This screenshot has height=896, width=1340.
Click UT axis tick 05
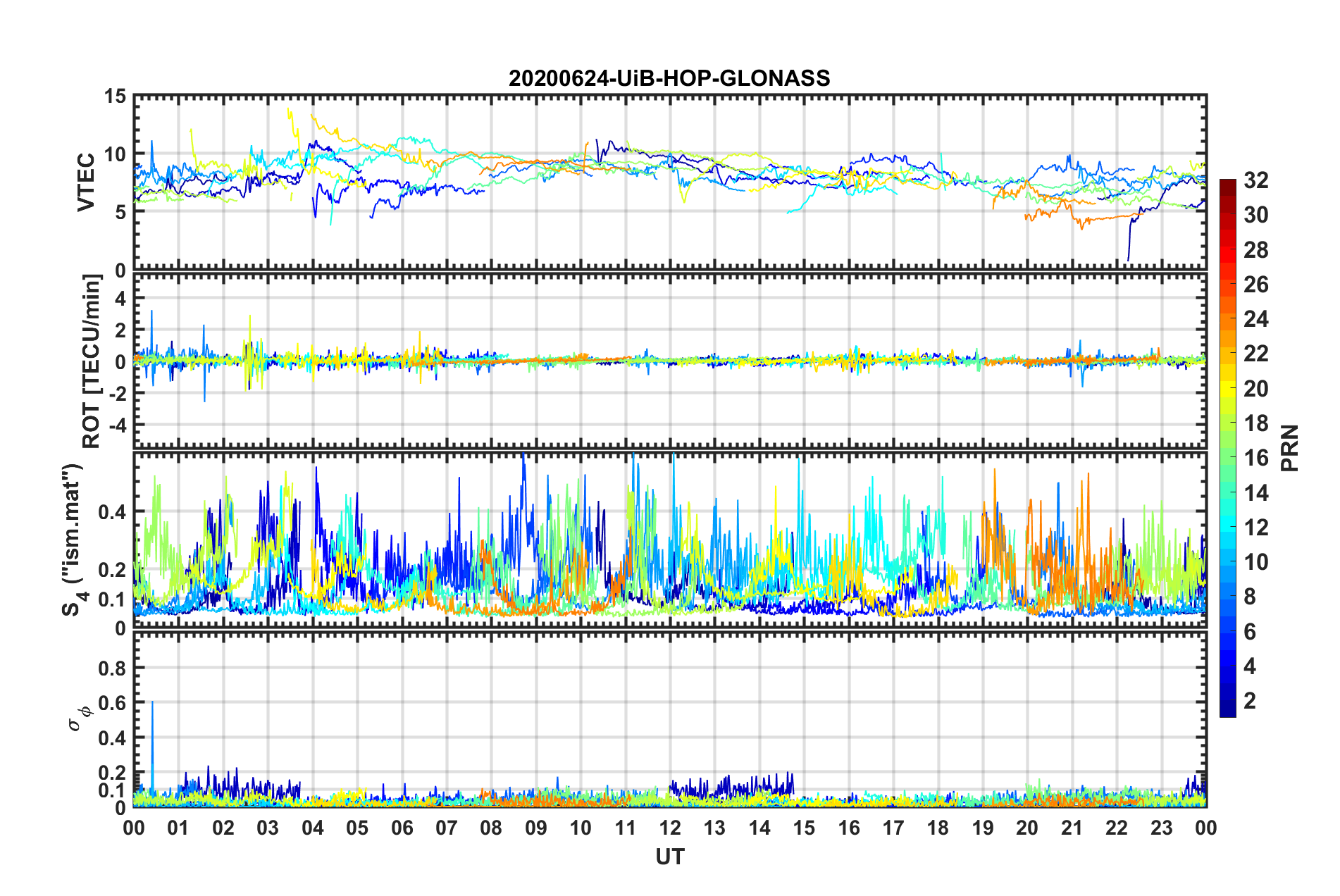(x=357, y=828)
